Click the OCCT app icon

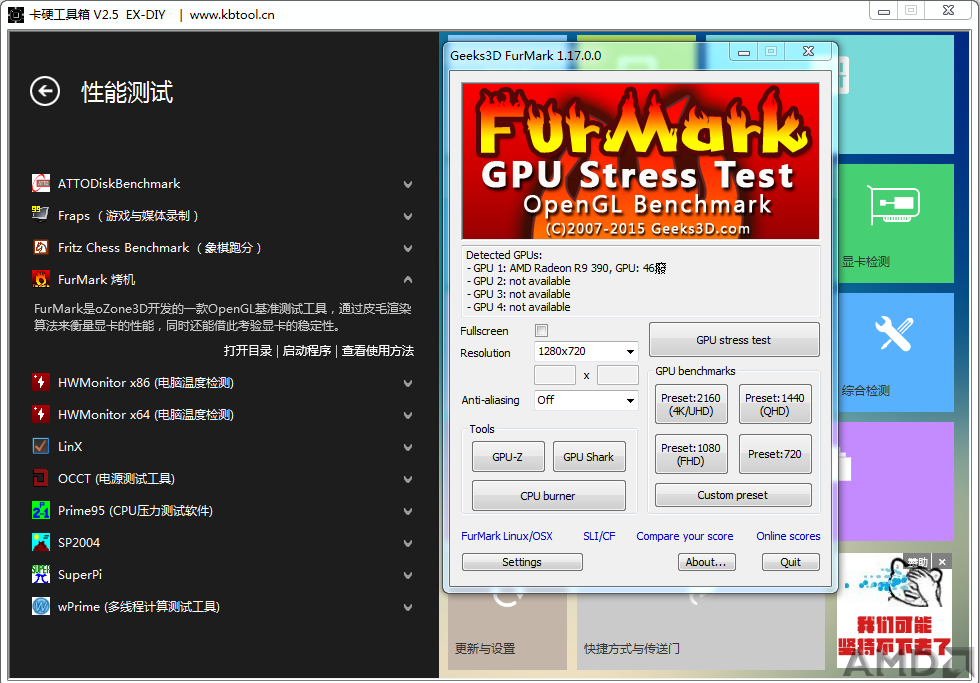coord(41,478)
